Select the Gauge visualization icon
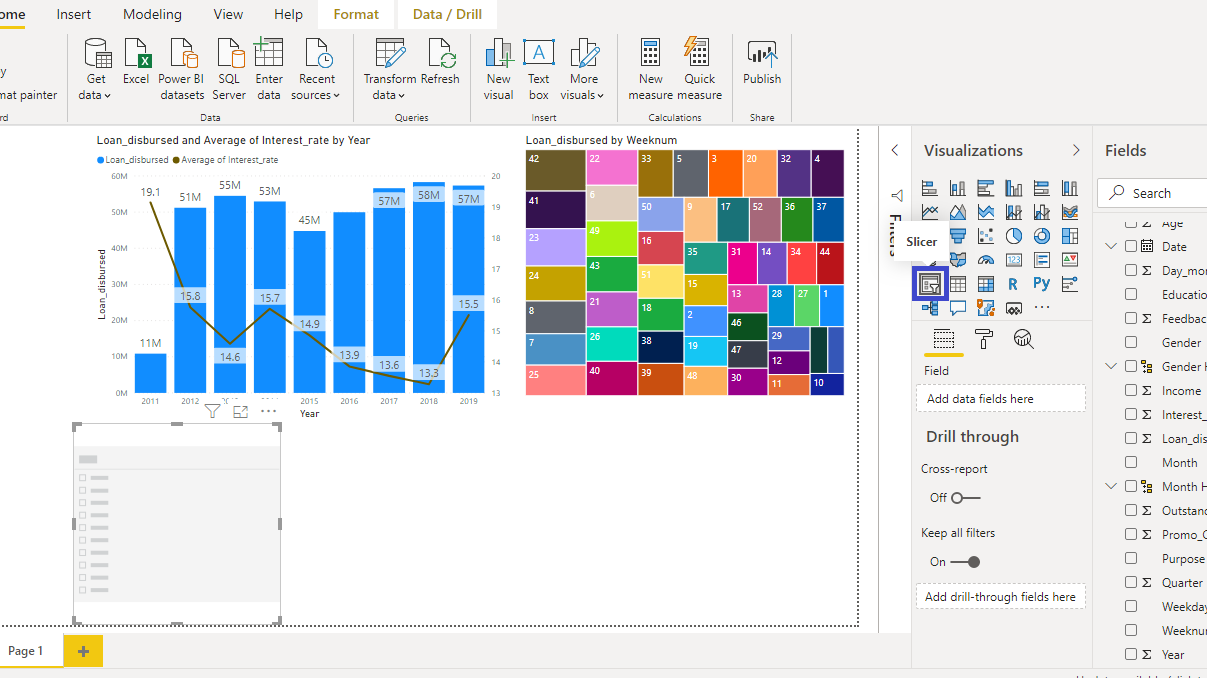 click(x=985, y=260)
